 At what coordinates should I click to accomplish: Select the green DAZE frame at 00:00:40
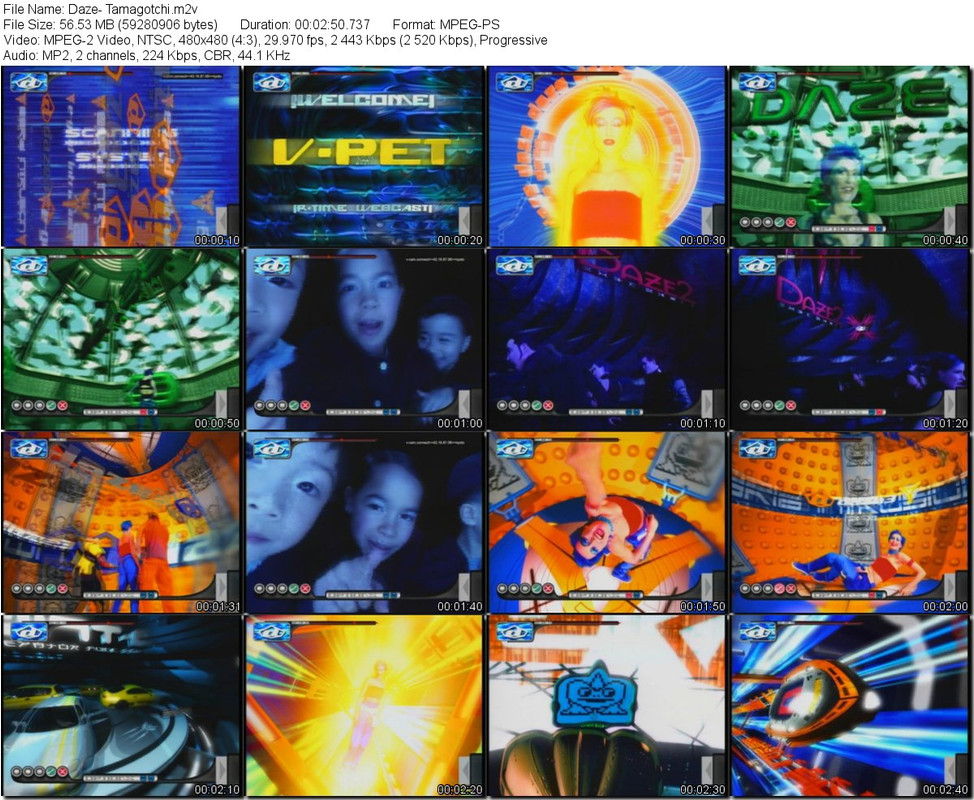(x=850, y=157)
